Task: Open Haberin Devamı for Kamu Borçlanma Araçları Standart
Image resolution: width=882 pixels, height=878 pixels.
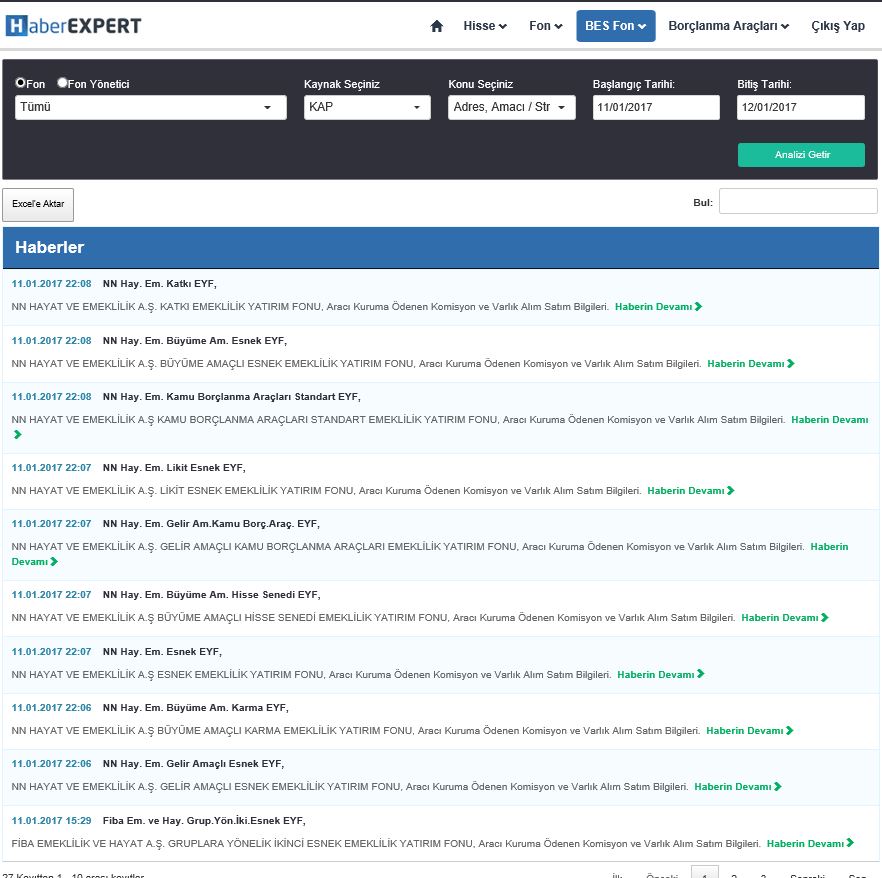Action: (x=829, y=420)
